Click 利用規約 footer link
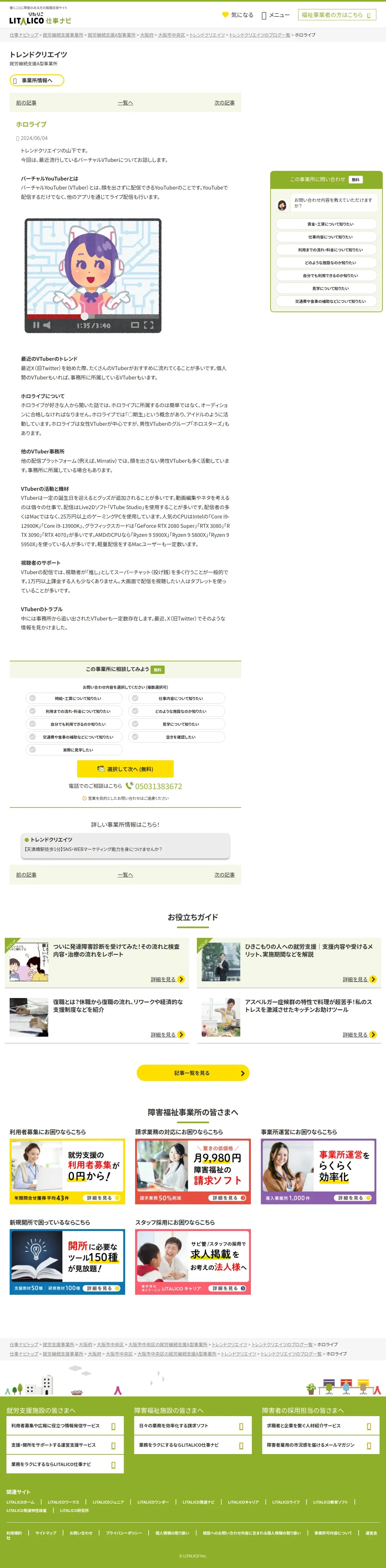This screenshot has height=1568, width=386. pos(14,1533)
